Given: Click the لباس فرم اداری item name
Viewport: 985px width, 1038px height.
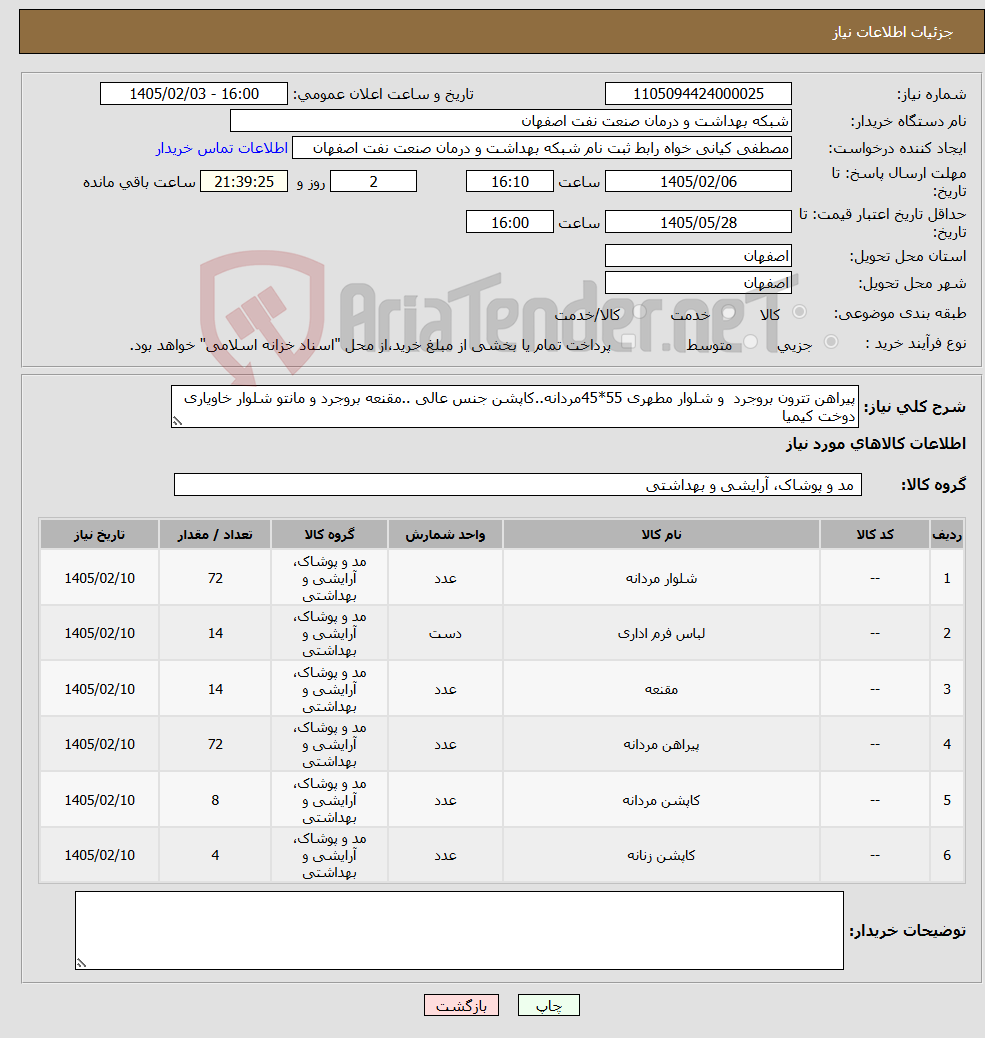Looking at the screenshot, I should pyautogui.click(x=661, y=634).
